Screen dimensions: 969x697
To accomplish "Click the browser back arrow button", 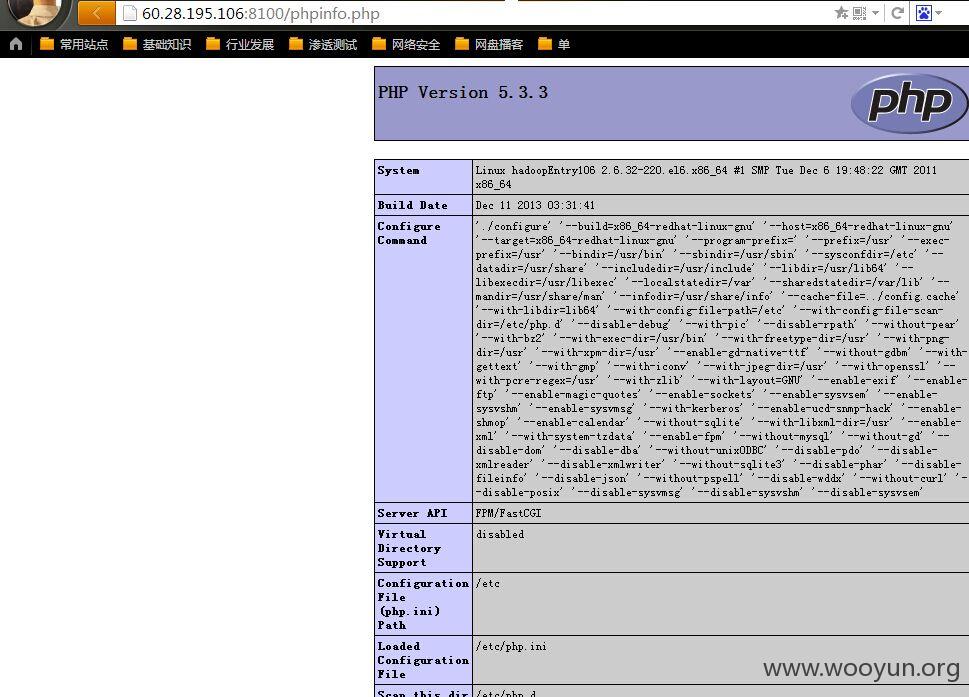I will [x=96, y=13].
